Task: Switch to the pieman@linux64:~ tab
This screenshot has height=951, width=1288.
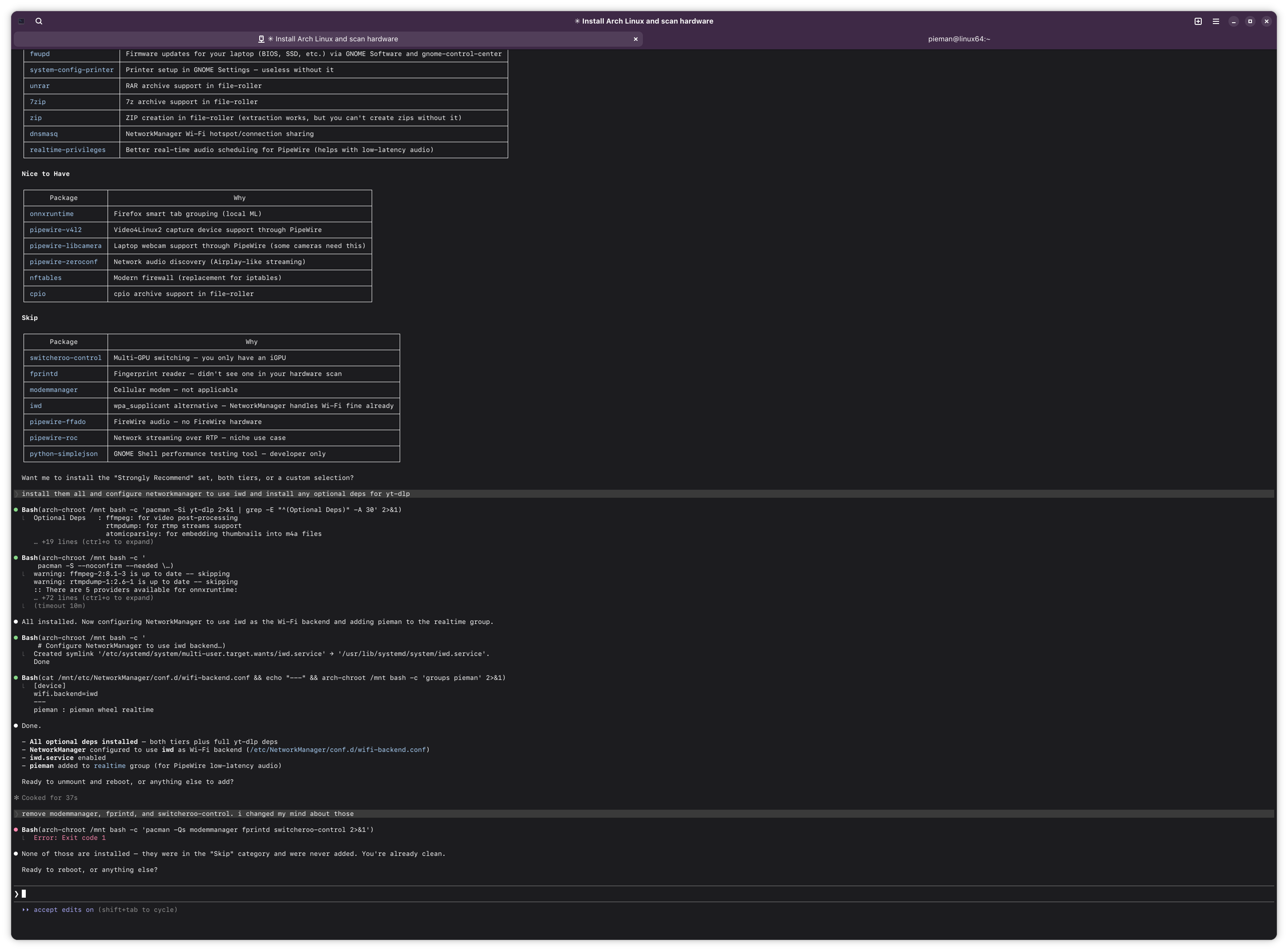Action: pyautogui.click(x=959, y=39)
